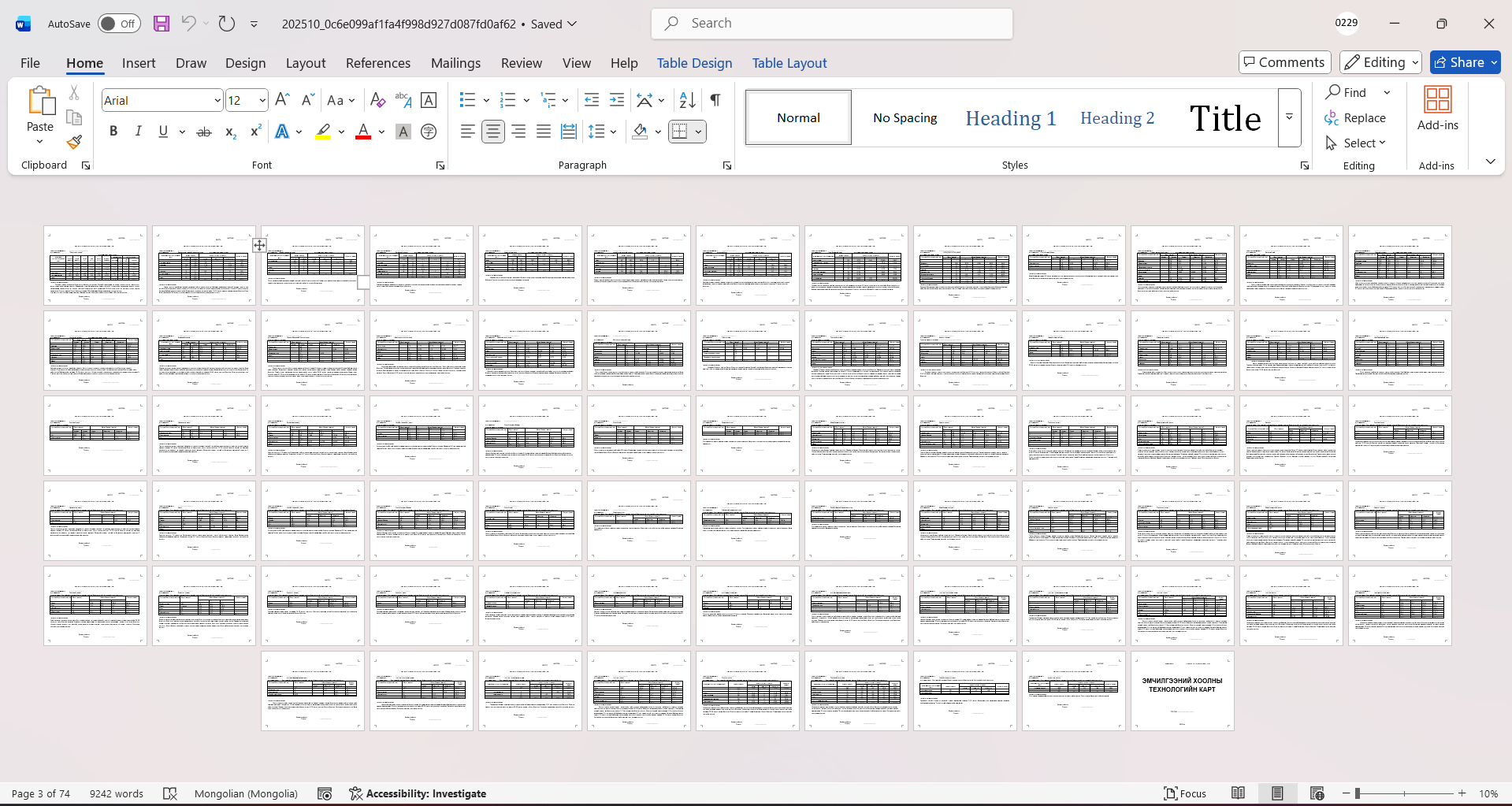1512x806 pixels.
Task: Click the Format Painter icon
Action: tap(74, 142)
